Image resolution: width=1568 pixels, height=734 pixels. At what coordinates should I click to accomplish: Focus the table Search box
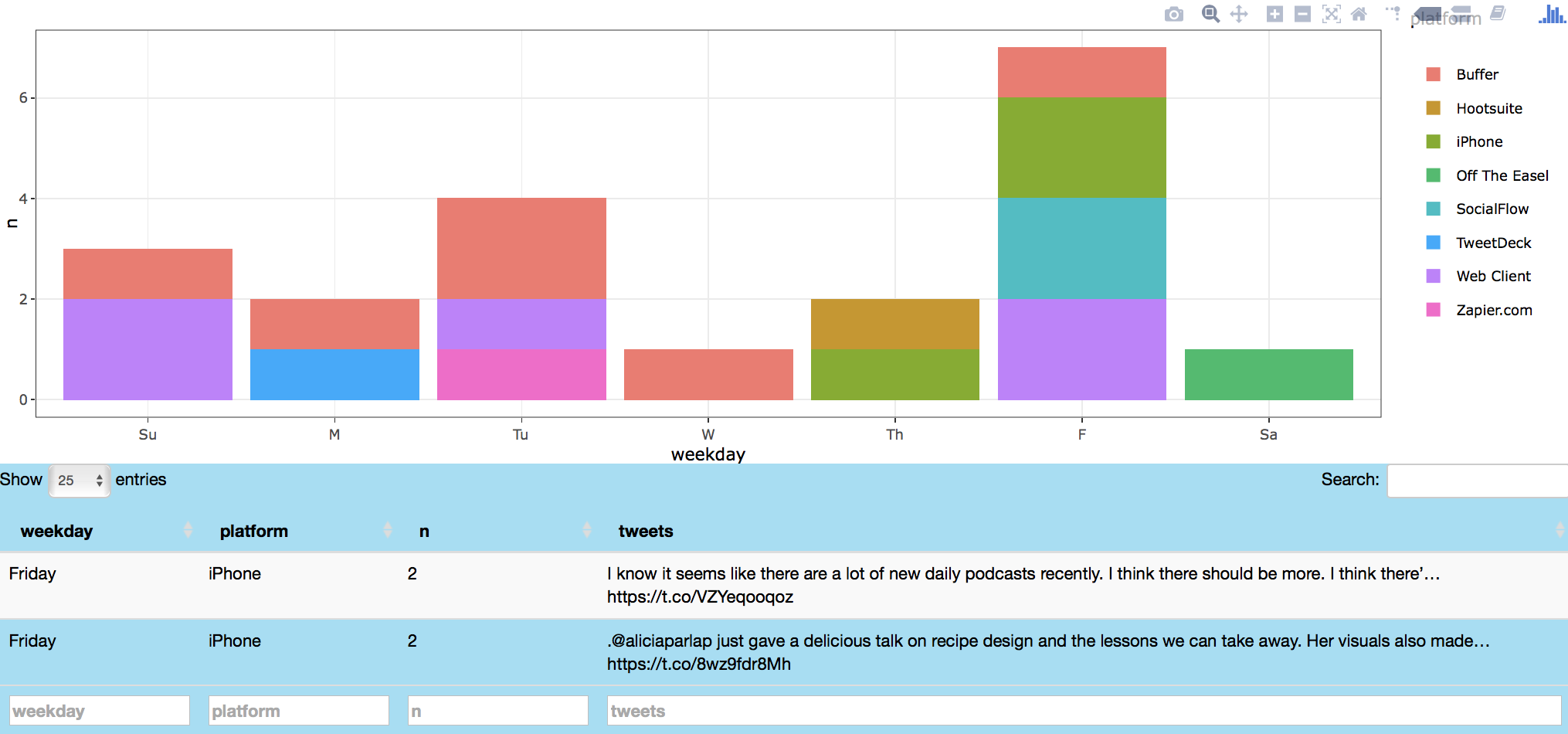(x=1478, y=480)
